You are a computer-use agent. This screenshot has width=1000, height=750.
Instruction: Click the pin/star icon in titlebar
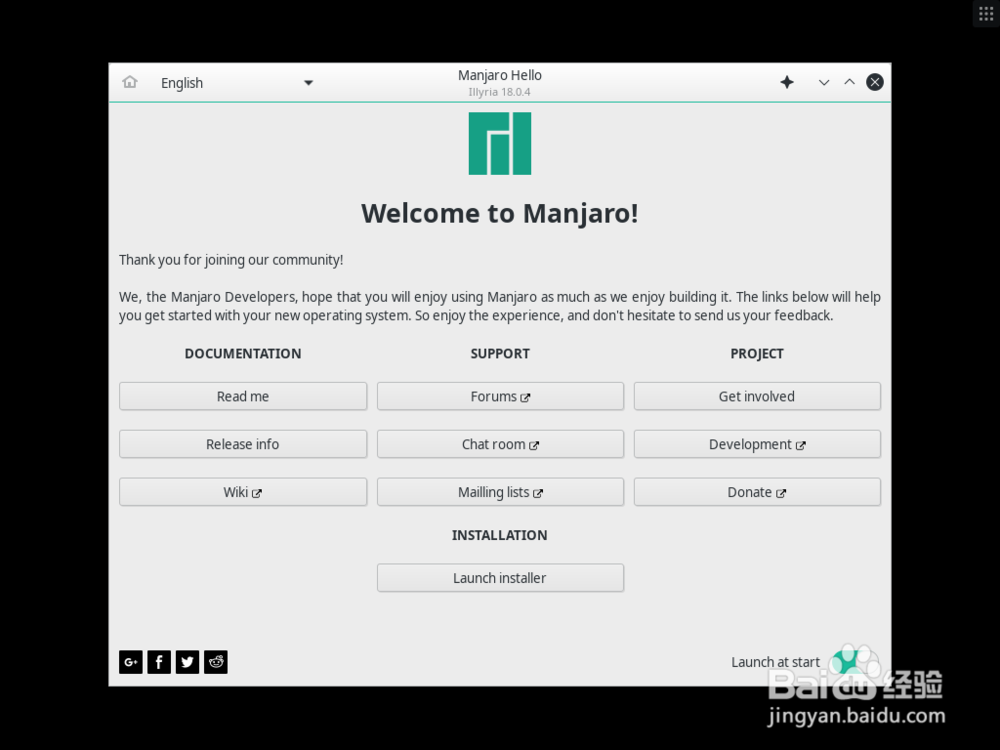click(787, 82)
